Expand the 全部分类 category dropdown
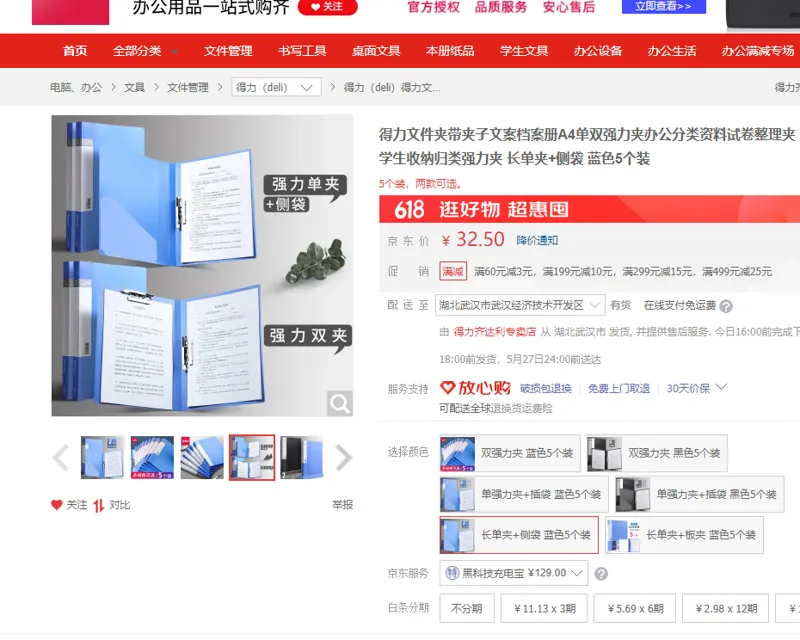Viewport: 800px width, 640px height. coord(145,51)
